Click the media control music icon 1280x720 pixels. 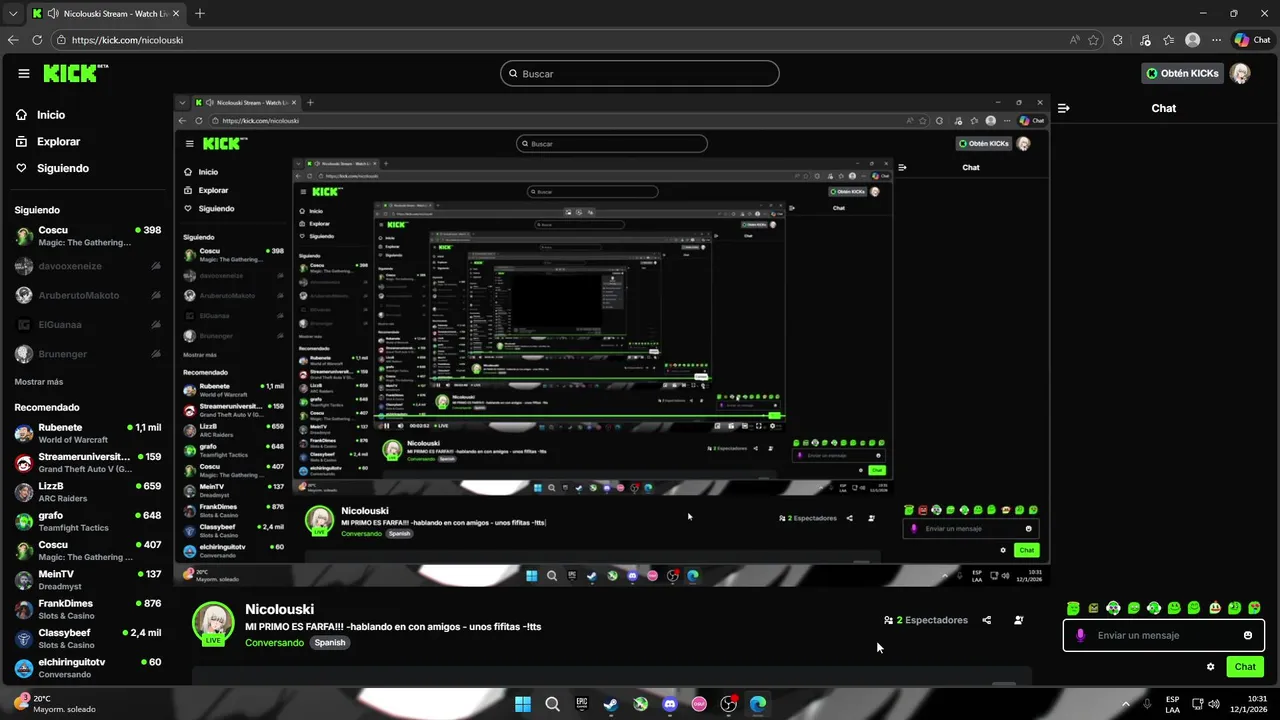pos(1144,40)
